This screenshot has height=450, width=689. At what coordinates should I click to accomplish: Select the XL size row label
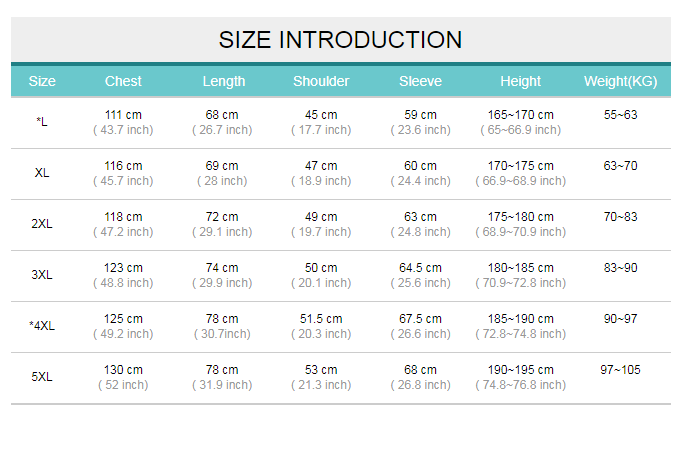coord(42,173)
